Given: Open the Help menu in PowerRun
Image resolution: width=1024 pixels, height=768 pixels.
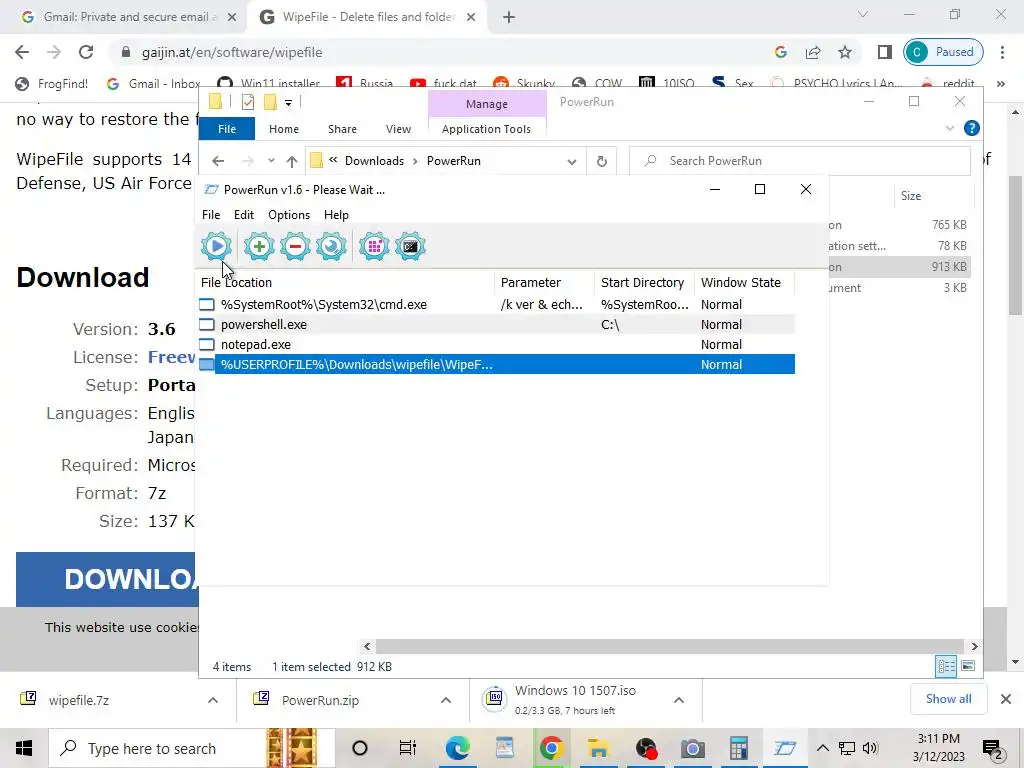Looking at the screenshot, I should point(336,215).
